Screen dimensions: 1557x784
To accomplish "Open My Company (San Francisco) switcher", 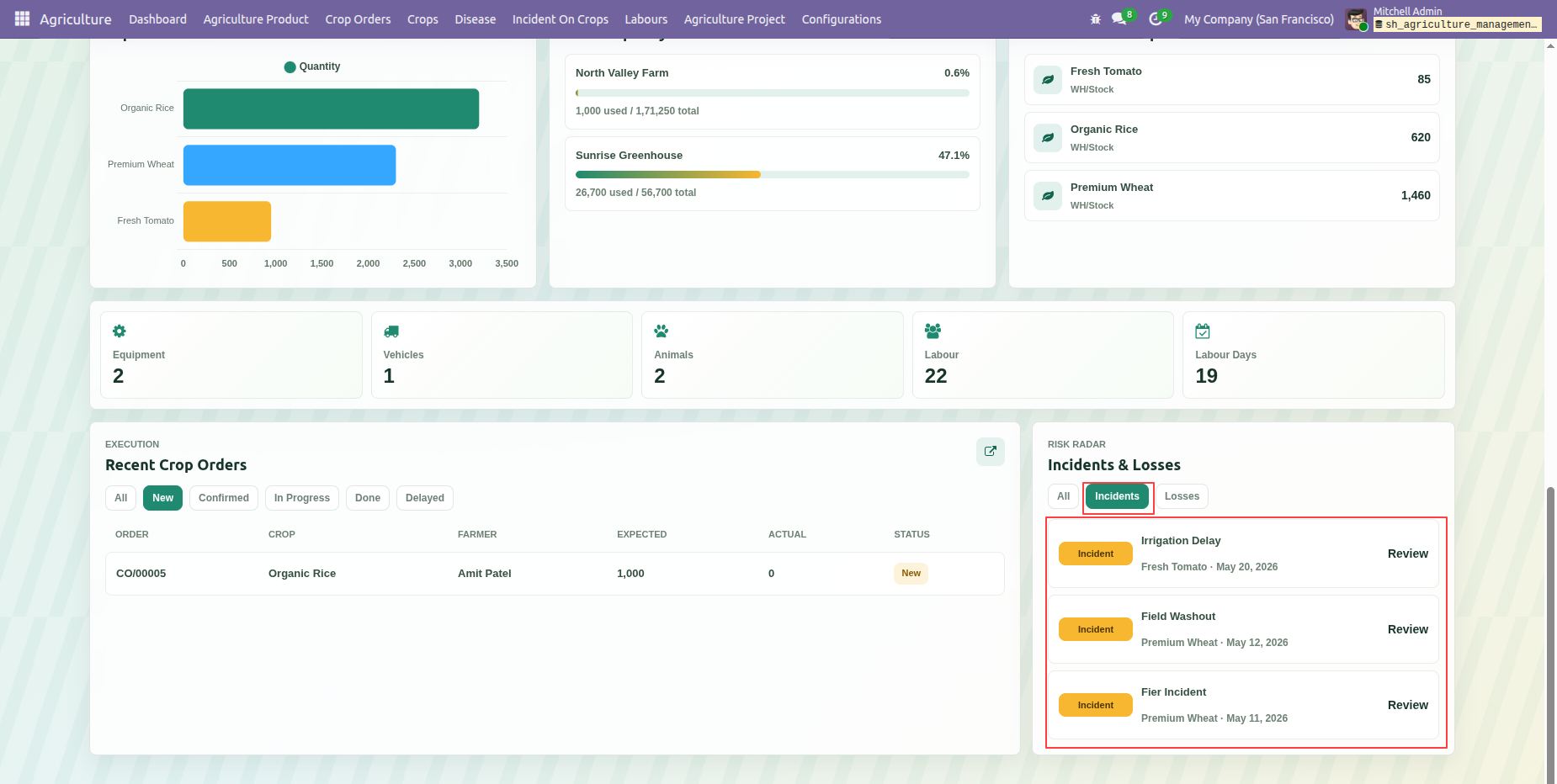I will (1259, 19).
